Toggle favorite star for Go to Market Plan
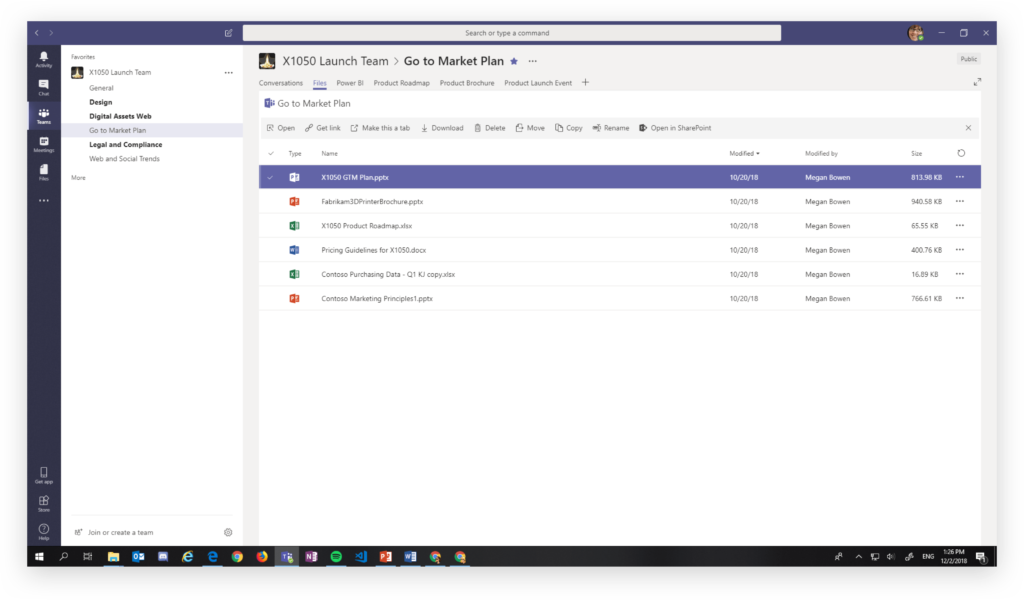1024x600 pixels. pos(514,61)
